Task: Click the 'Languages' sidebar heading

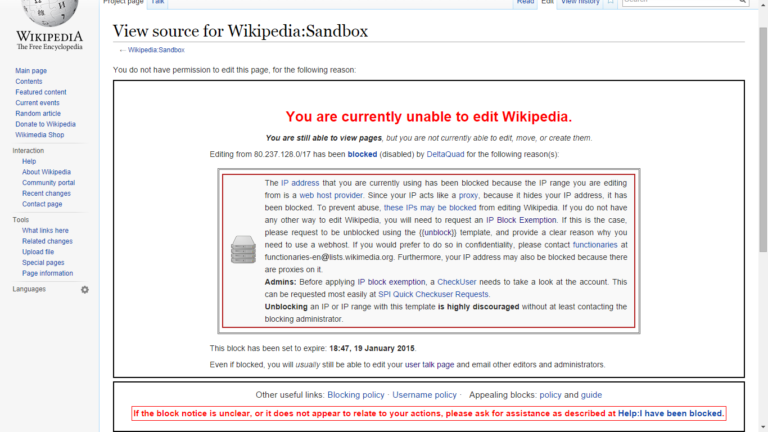Action: pos(29,289)
